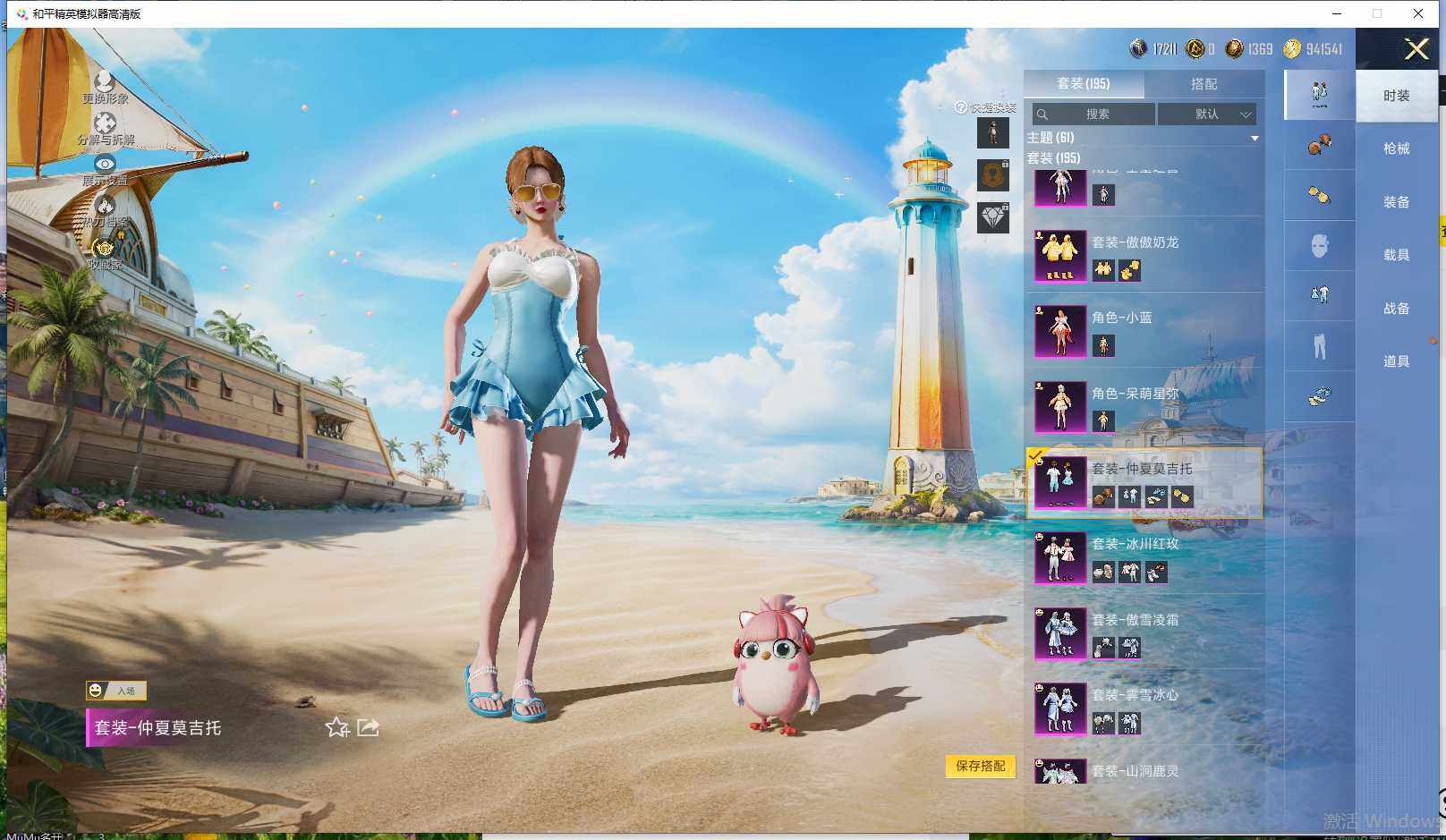Viewport: 1446px width, 840px height.
Task: Select the full outfit set category icon
Action: (1319, 93)
